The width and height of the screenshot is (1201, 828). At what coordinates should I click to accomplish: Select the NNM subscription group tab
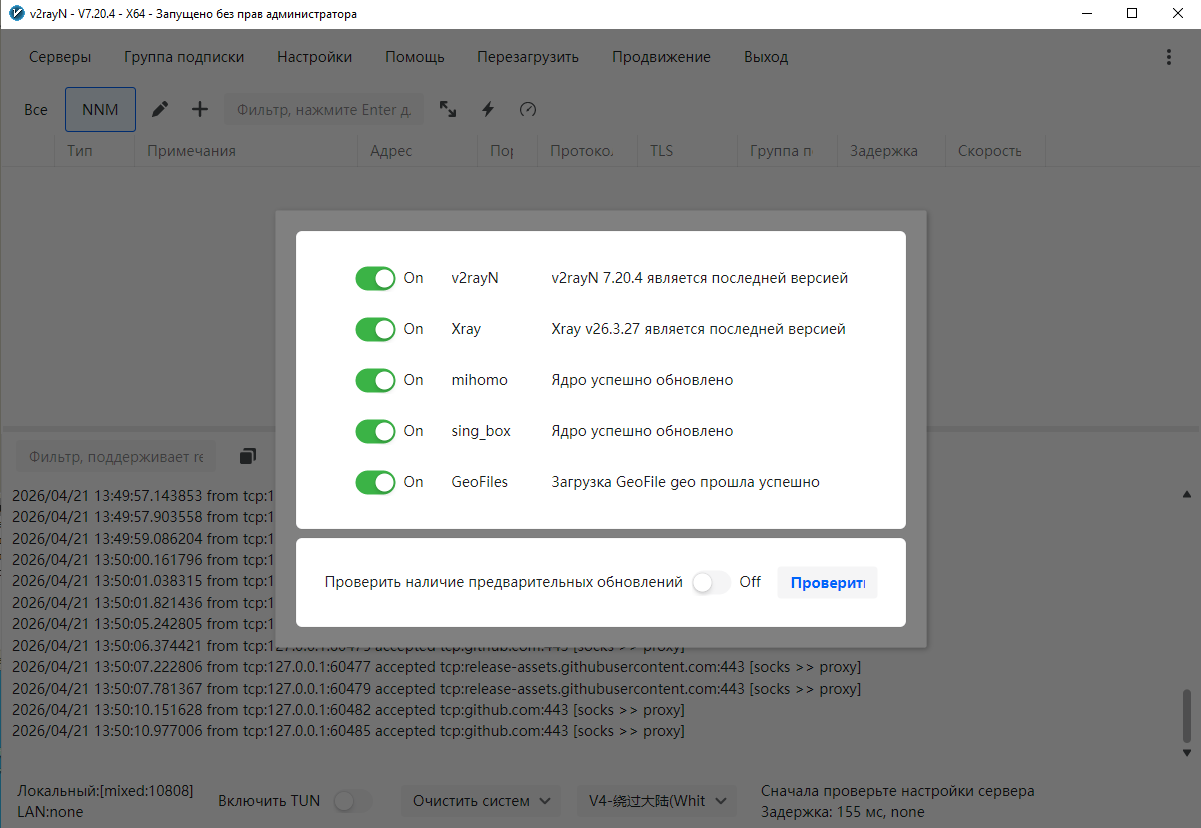click(x=100, y=110)
